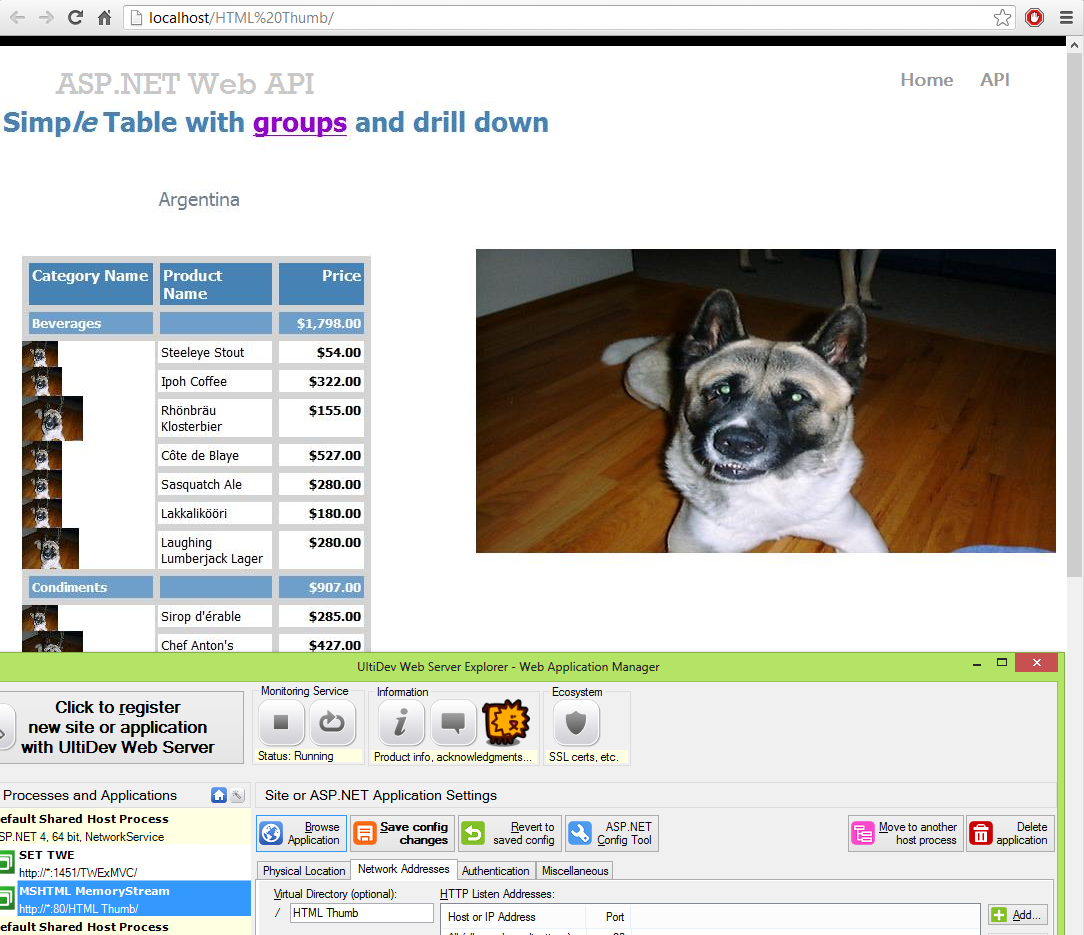This screenshot has width=1084, height=935.
Task: Click the Product Name column header
Action: [x=216, y=284]
